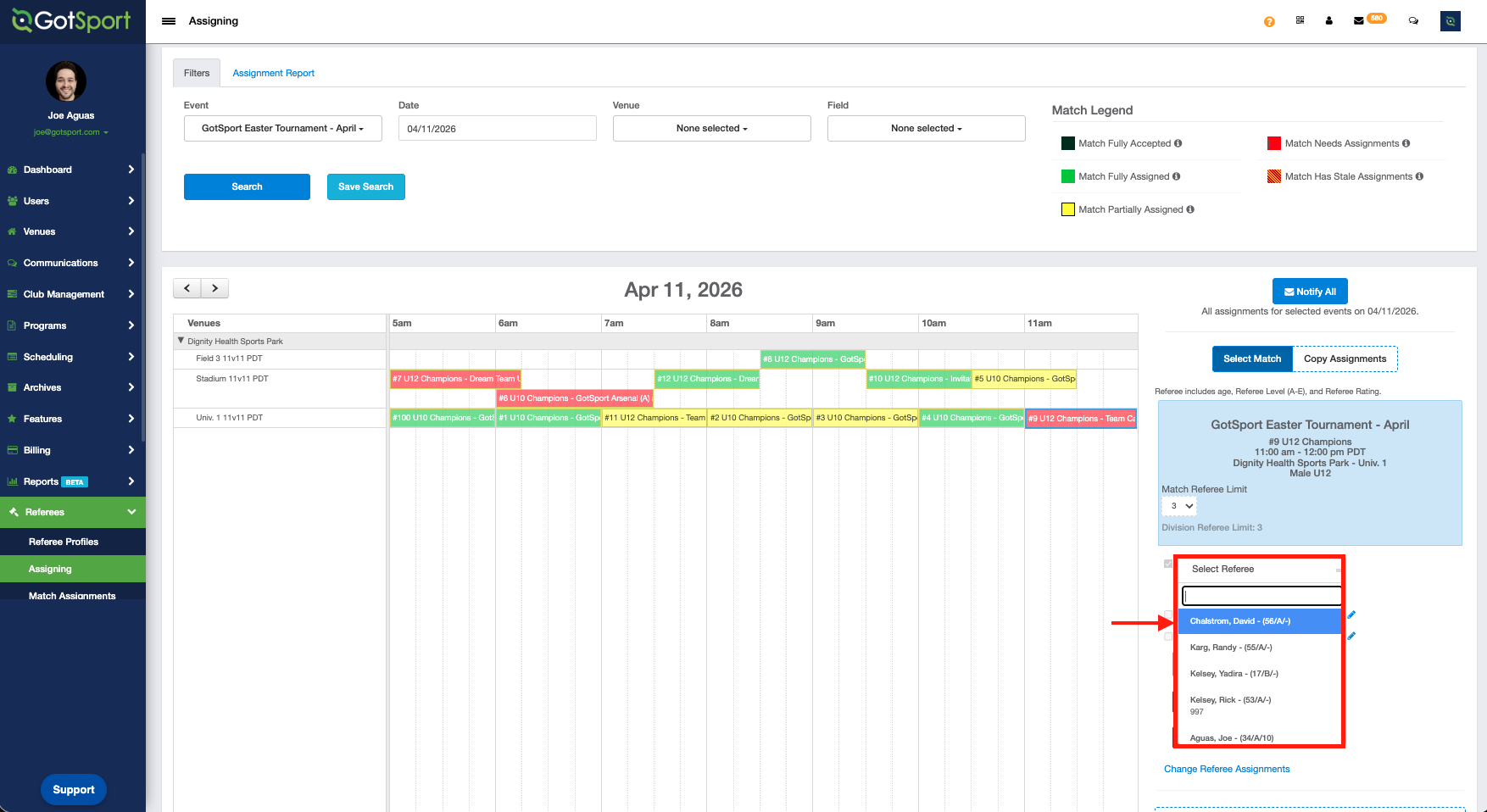The image size is (1487, 812).
Task: Open the orange help question mark icon
Action: coord(1268,21)
